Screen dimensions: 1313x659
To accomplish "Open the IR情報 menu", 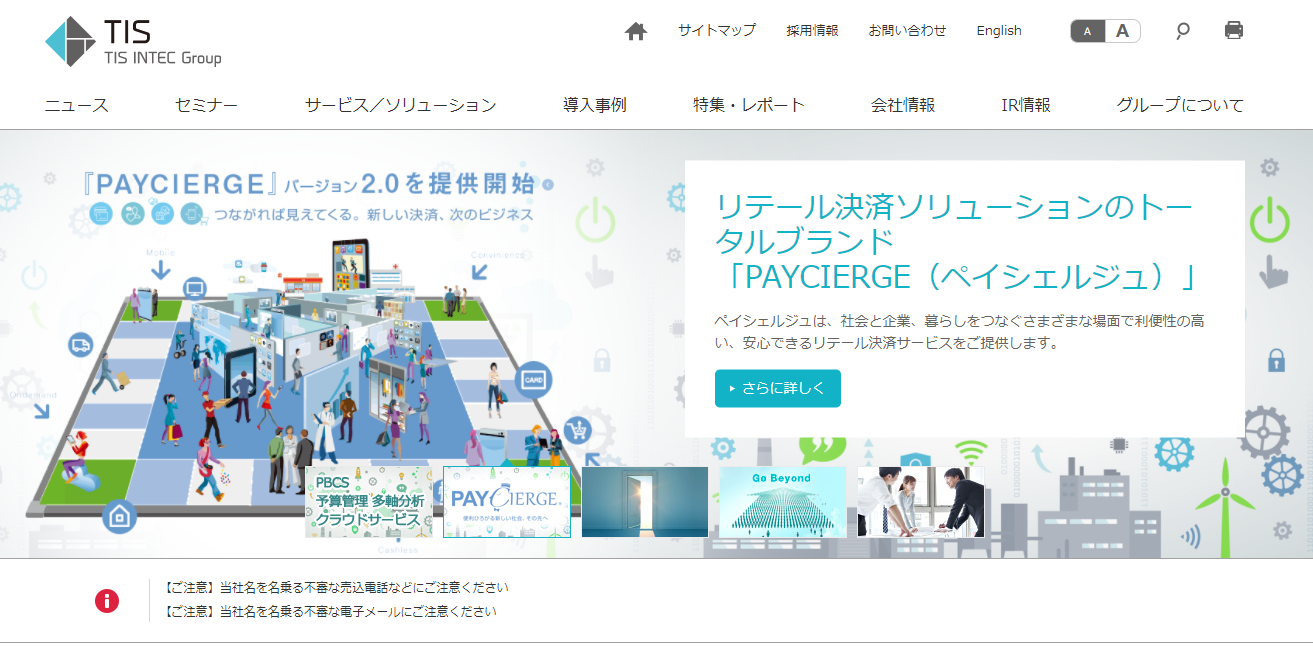I will click(x=1026, y=105).
